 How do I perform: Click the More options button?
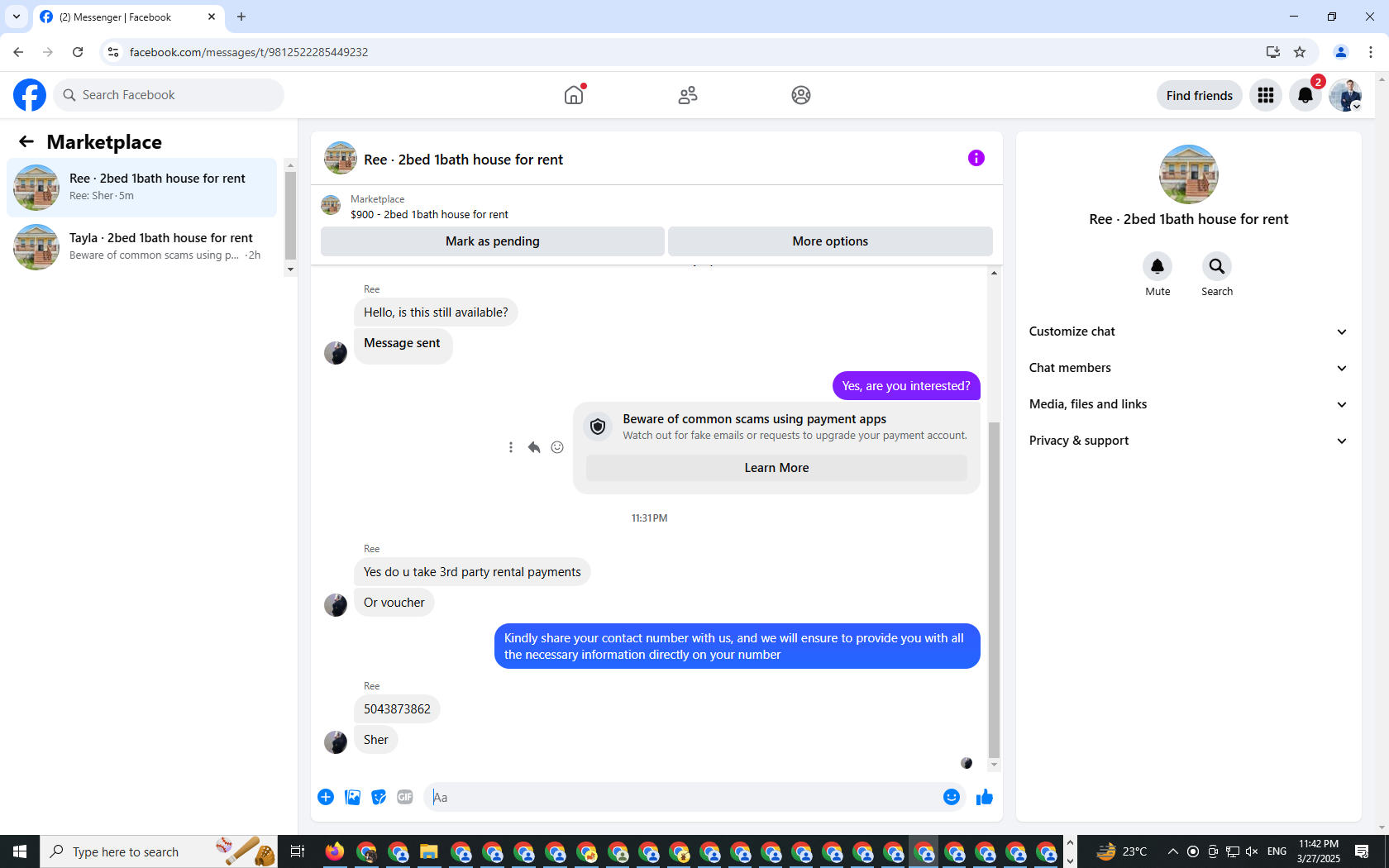[x=830, y=241]
